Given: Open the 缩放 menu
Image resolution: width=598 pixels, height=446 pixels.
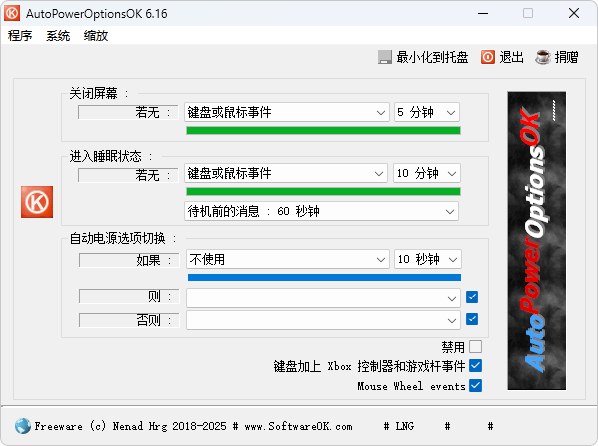Looking at the screenshot, I should tap(96, 36).
